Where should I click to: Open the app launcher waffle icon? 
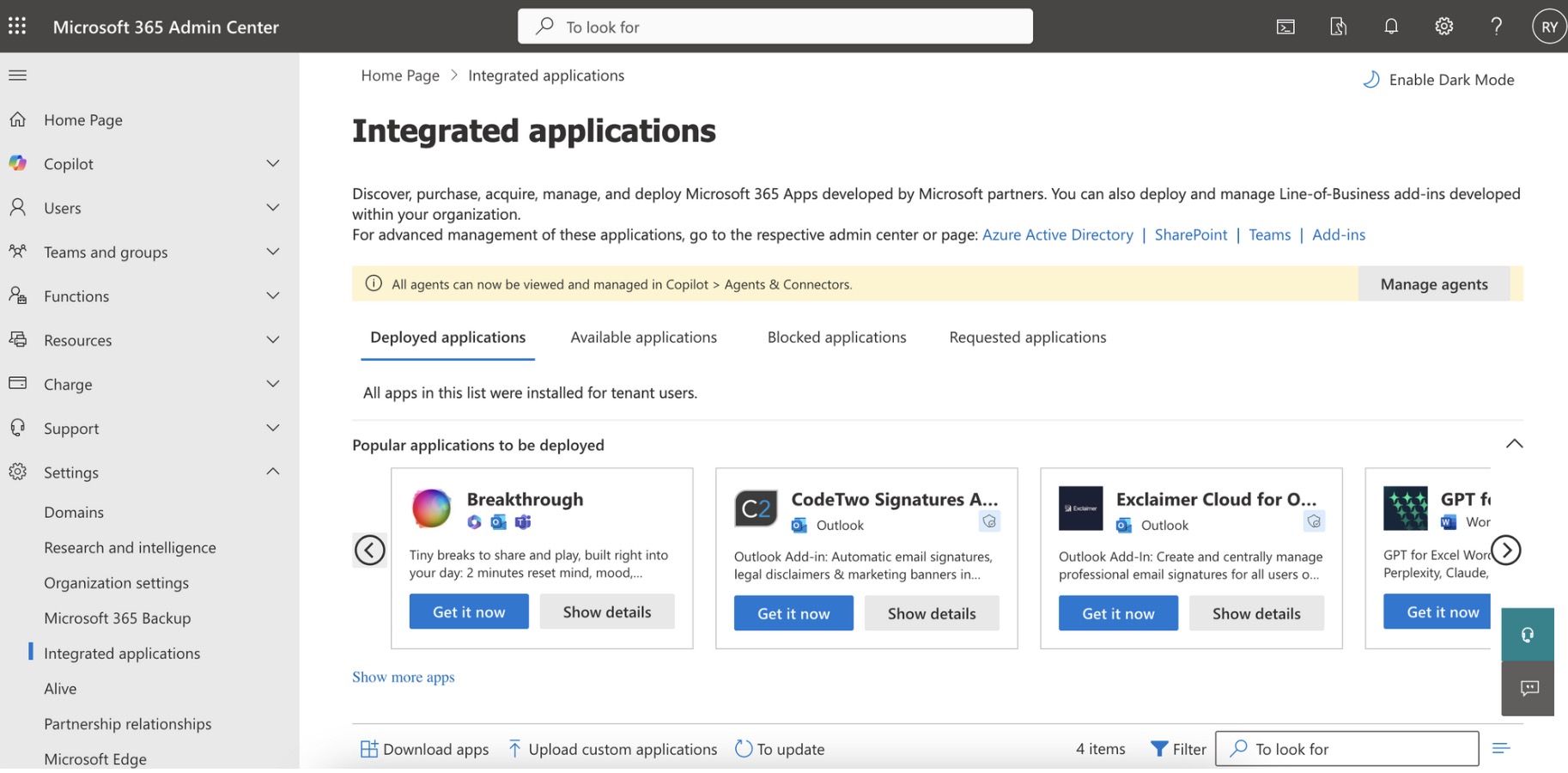pos(17,26)
